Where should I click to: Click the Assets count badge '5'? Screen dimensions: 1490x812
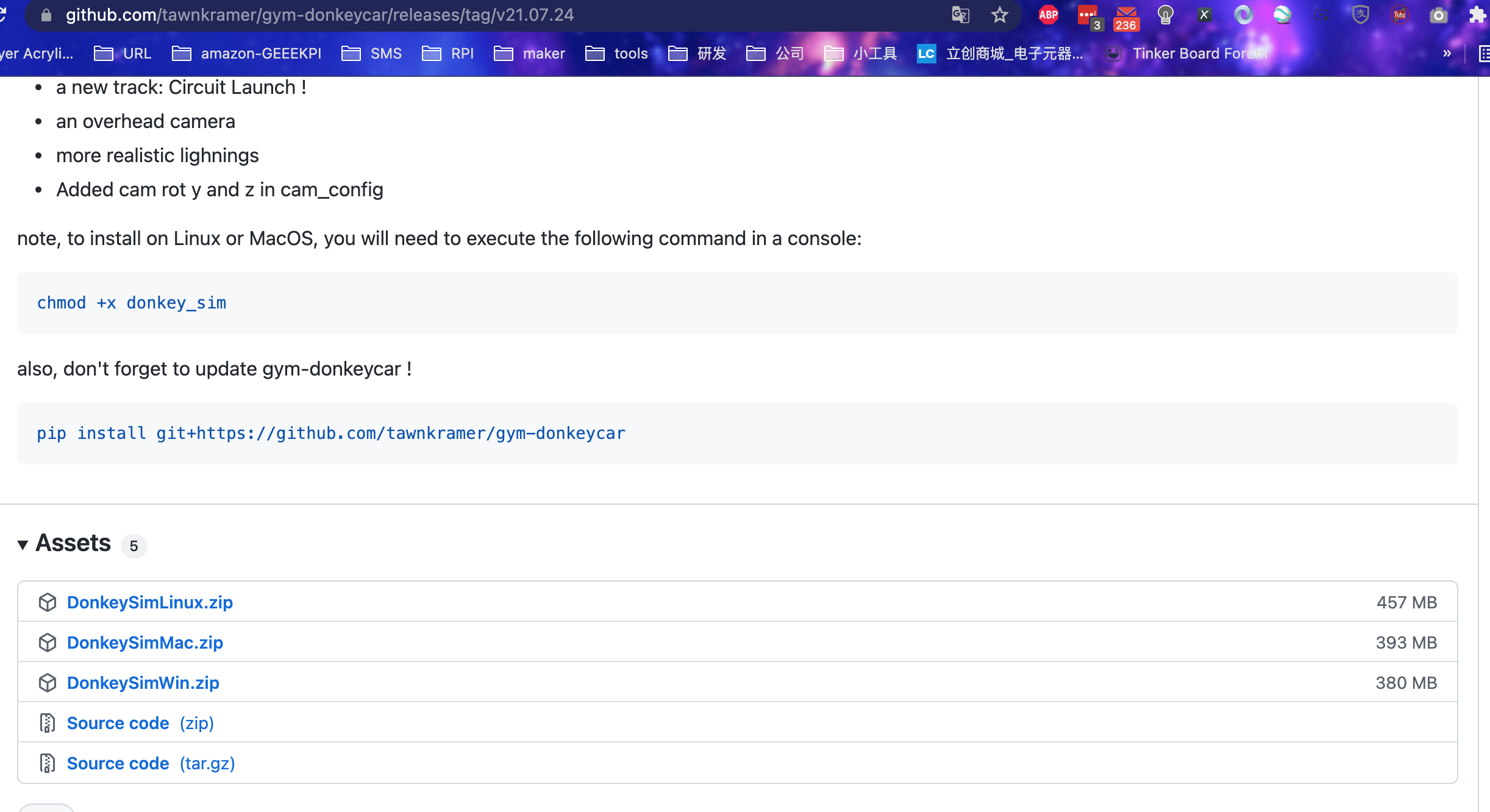tap(134, 546)
